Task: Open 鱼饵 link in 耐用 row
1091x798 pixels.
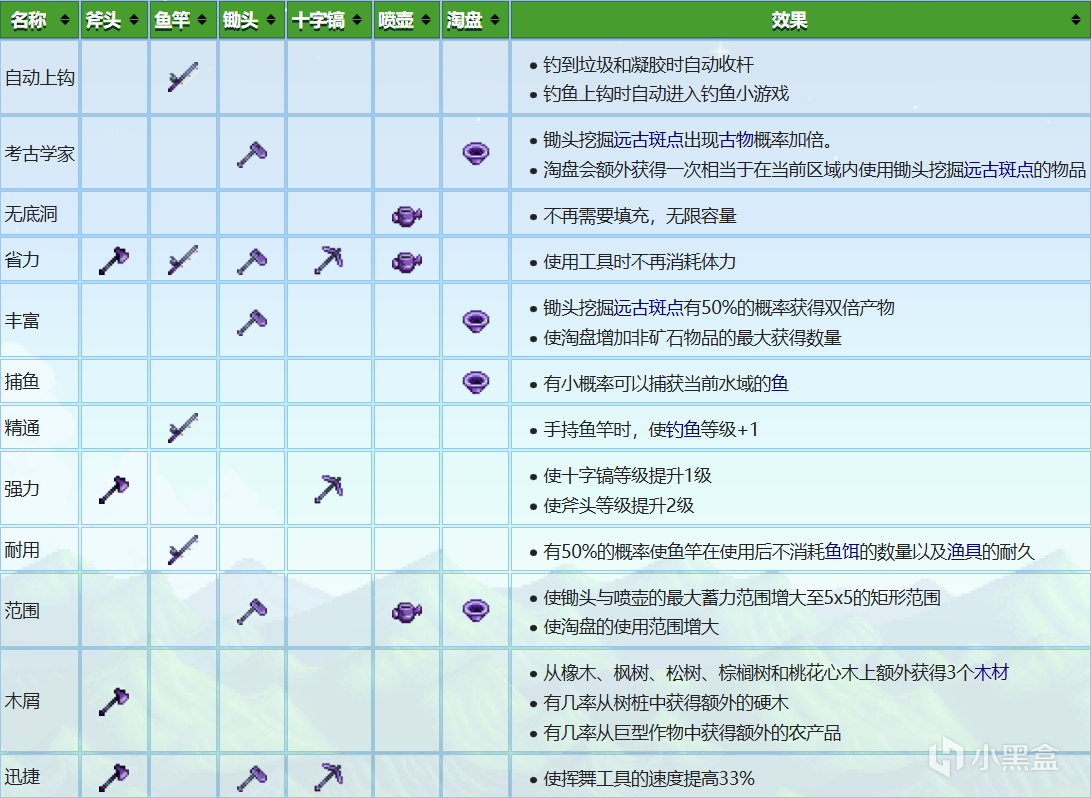Action: click(x=841, y=552)
